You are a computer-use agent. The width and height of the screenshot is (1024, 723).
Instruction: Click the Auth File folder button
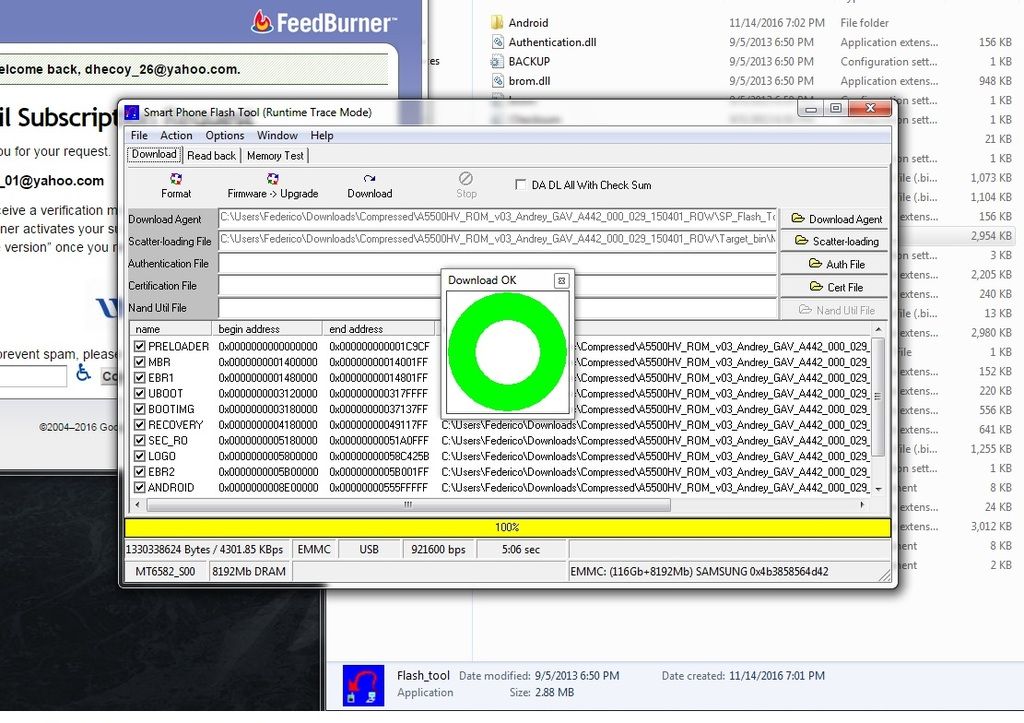[x=836, y=264]
